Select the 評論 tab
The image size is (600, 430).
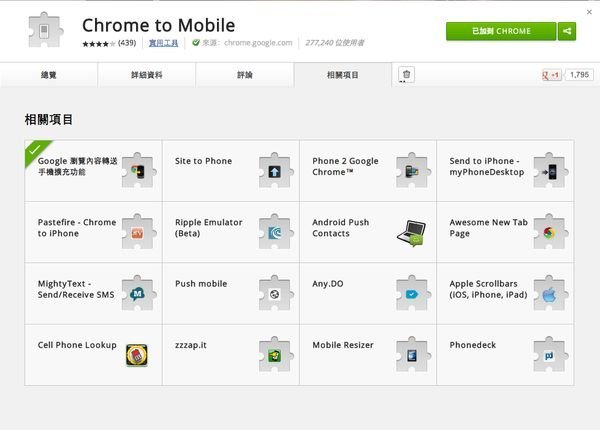point(244,75)
